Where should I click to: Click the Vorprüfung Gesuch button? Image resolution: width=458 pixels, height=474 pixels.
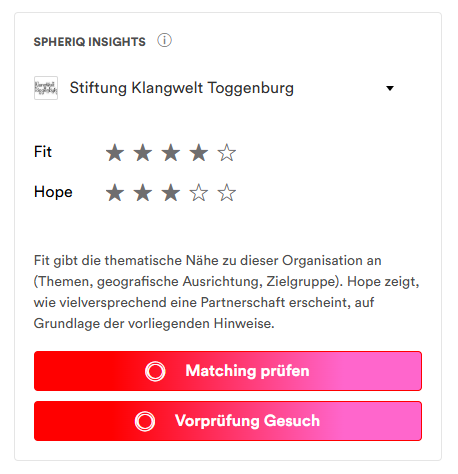228,421
